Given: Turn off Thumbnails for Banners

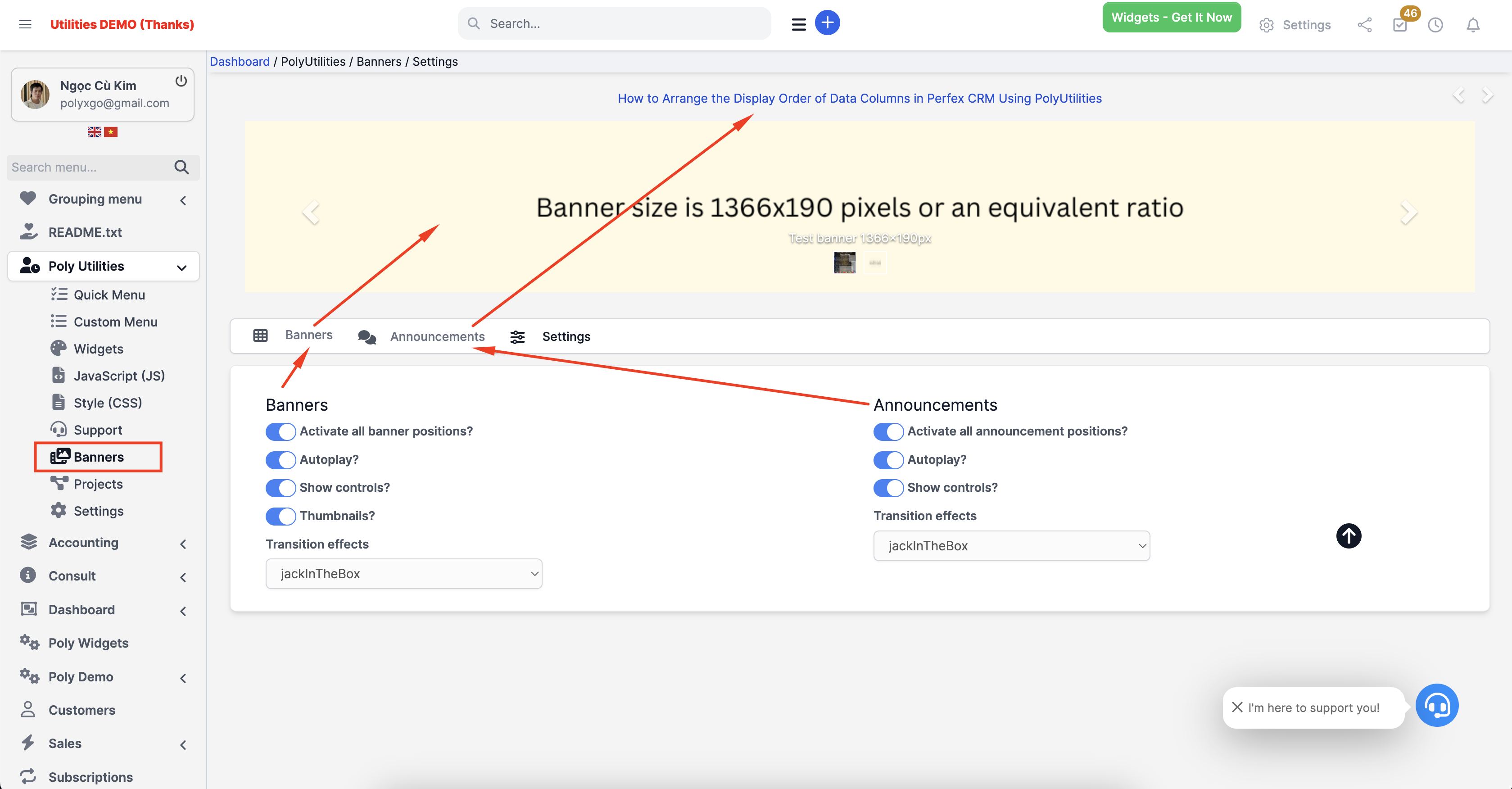Looking at the screenshot, I should tap(280, 516).
